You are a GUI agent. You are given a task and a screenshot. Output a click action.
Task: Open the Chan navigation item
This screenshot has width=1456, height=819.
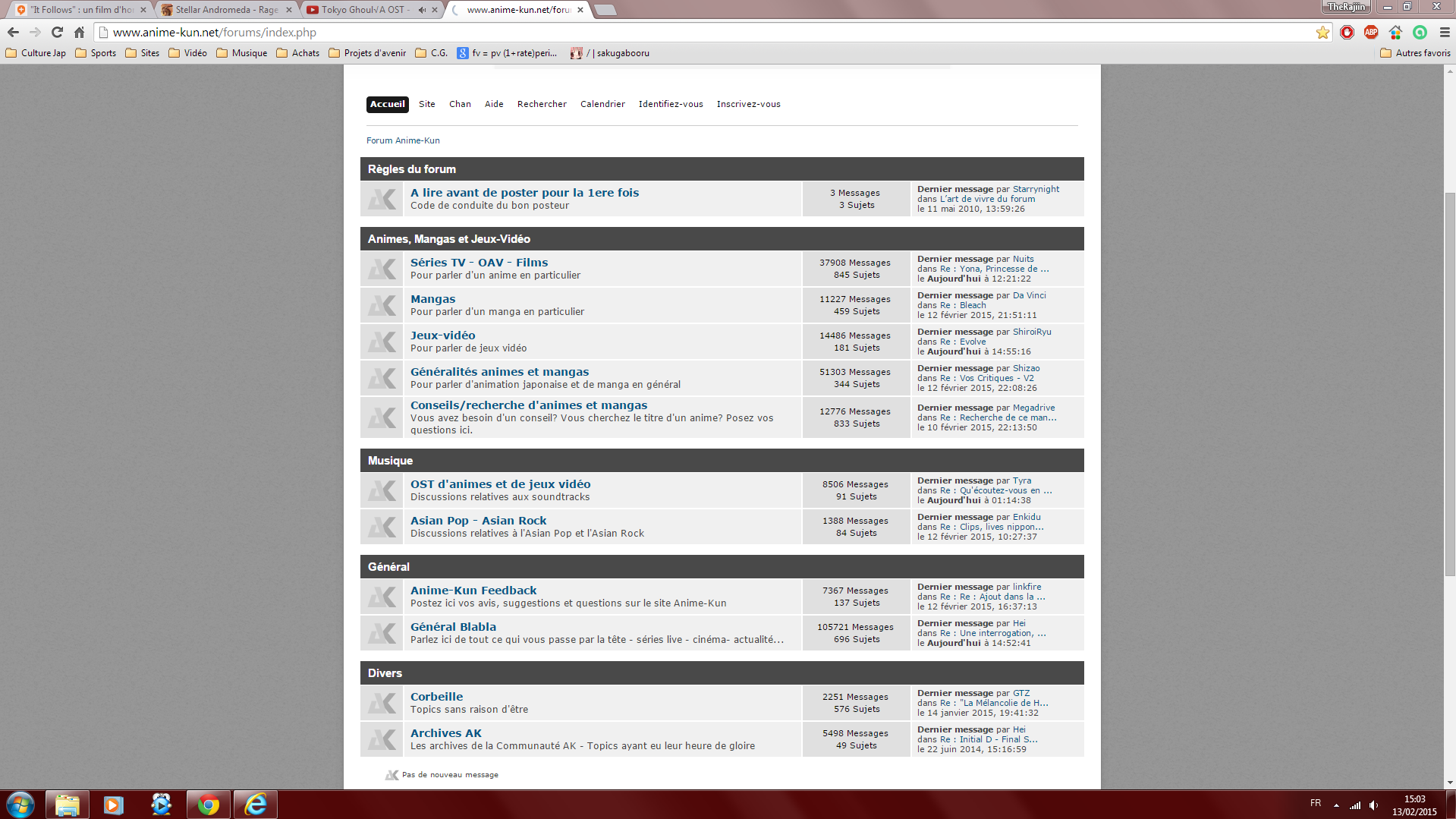[460, 104]
